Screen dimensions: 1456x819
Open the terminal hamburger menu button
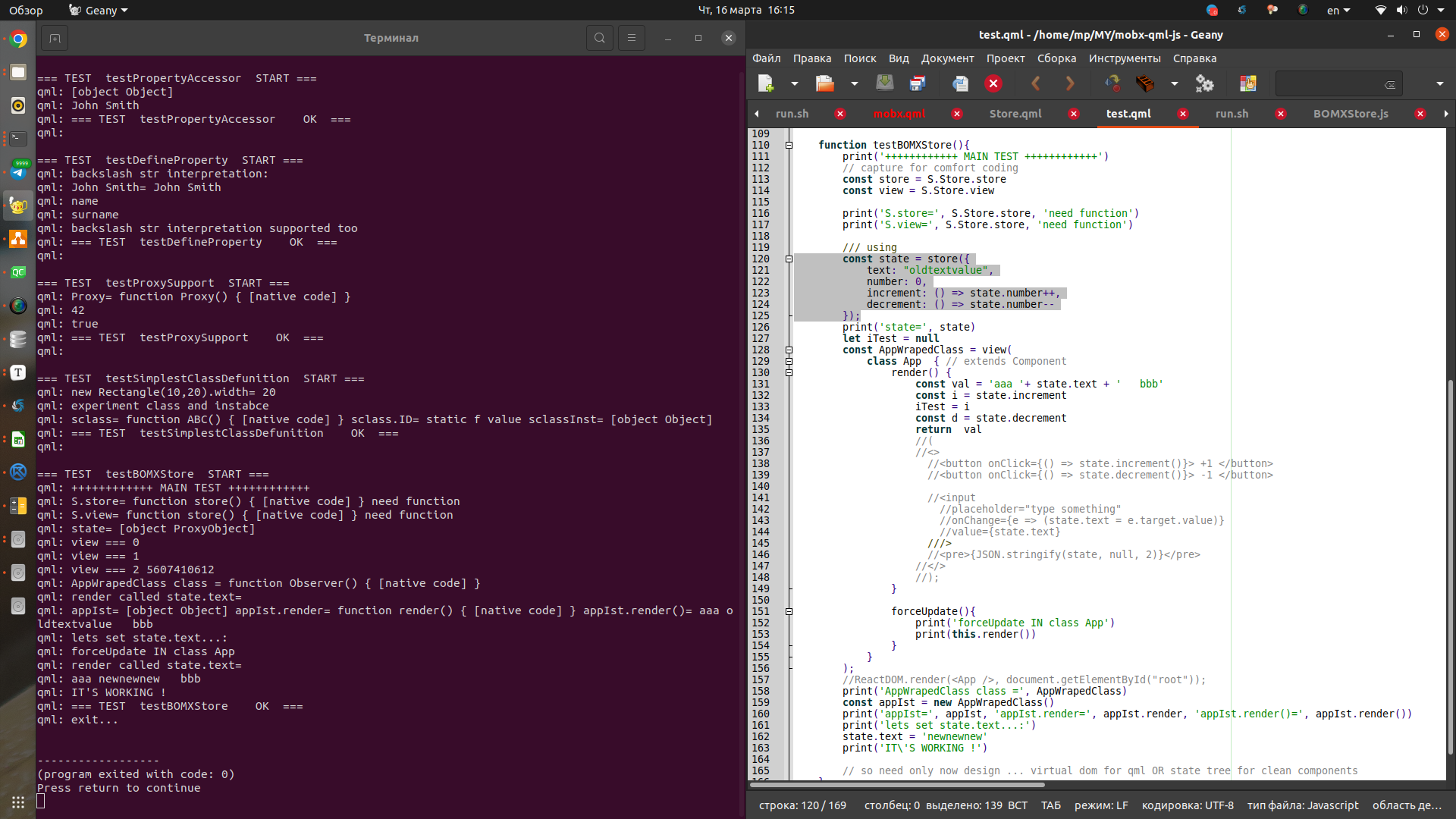coord(631,38)
